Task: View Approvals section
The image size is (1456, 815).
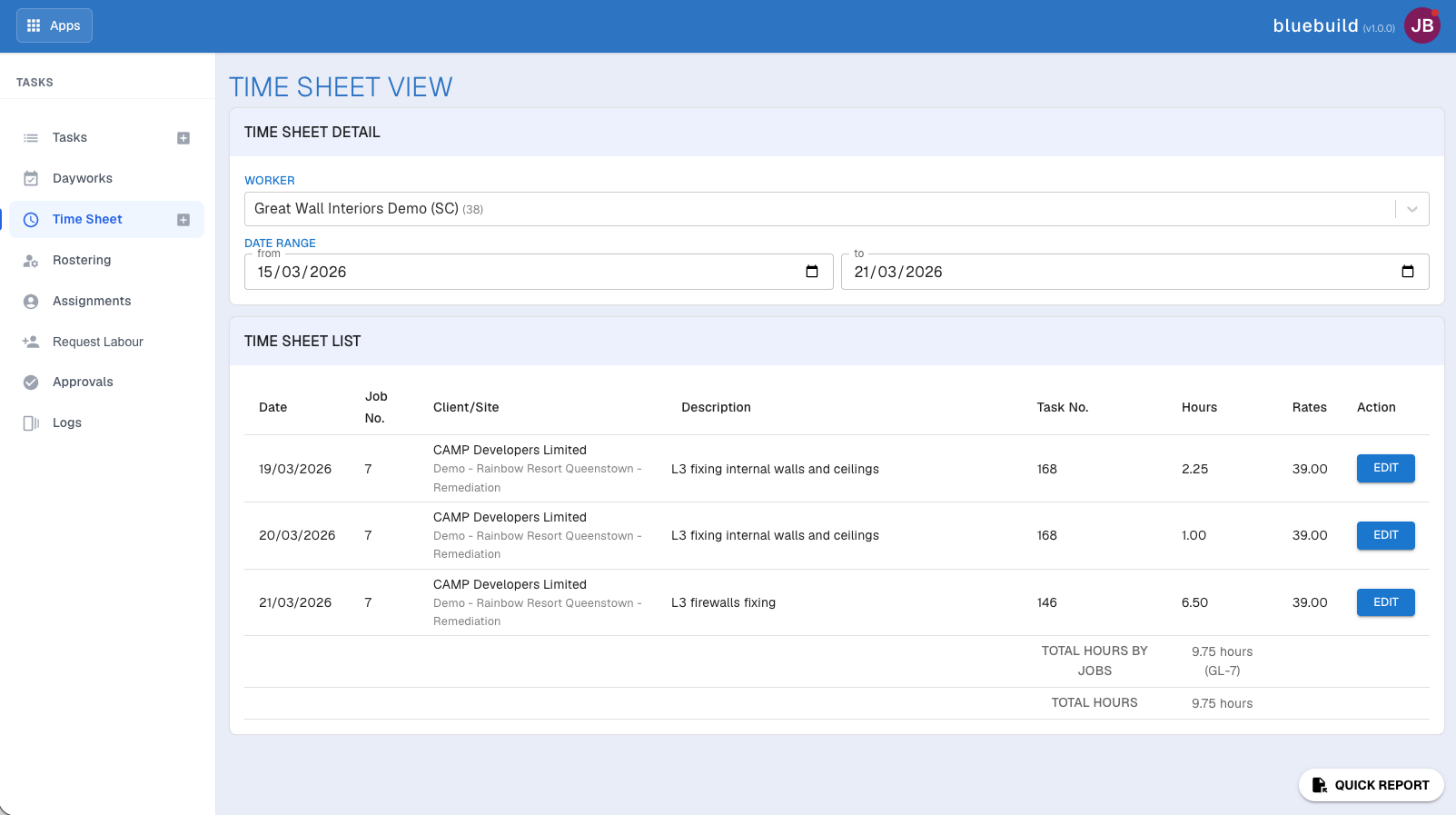Action: tap(83, 383)
